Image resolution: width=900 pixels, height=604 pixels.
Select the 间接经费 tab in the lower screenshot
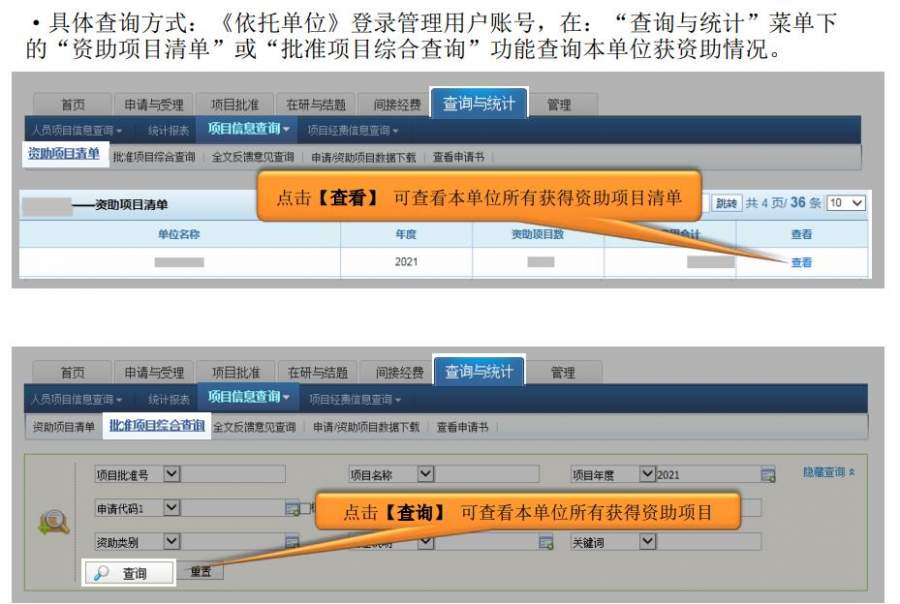(x=399, y=373)
